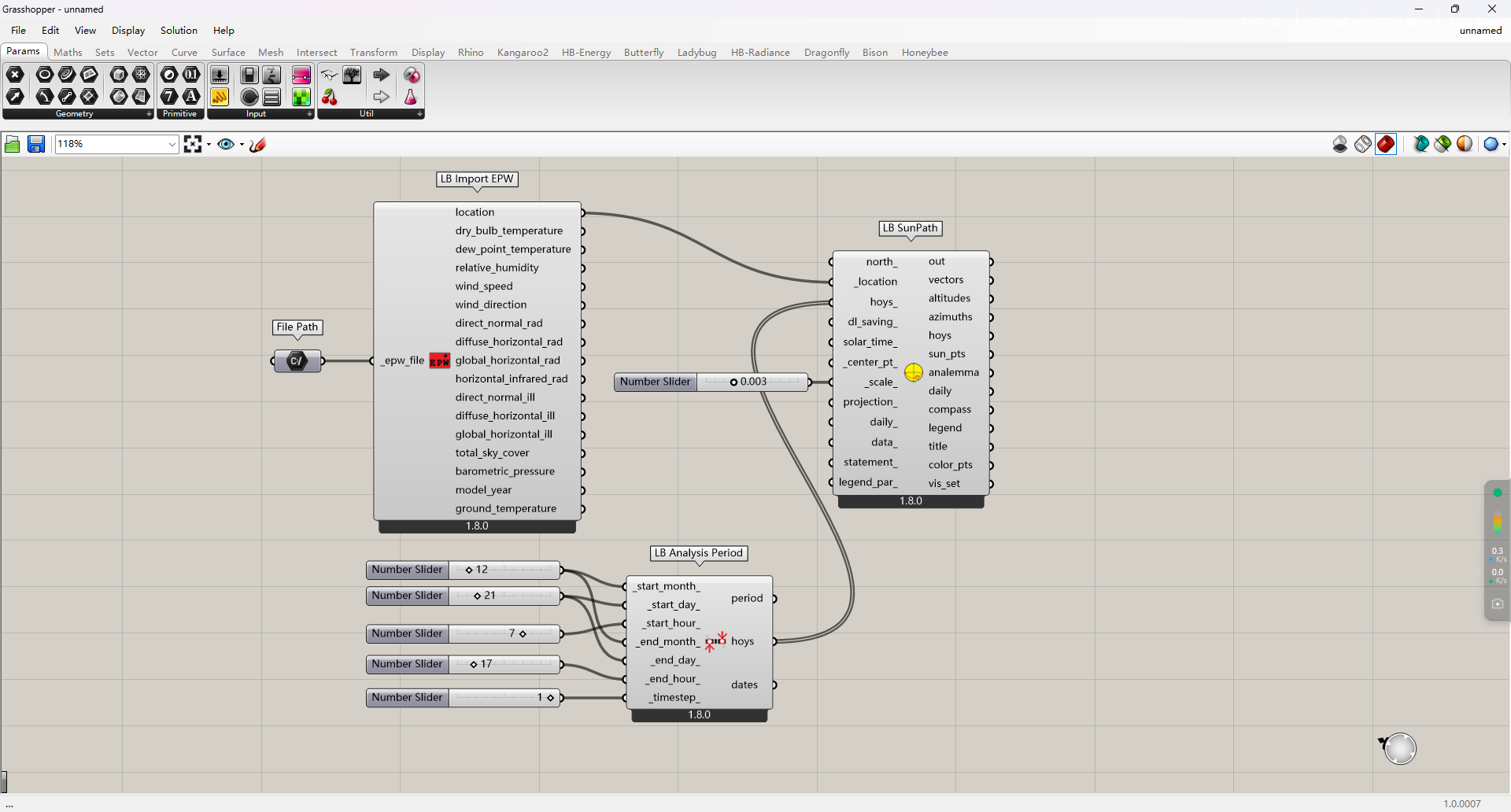Open the Solution menu

click(179, 31)
